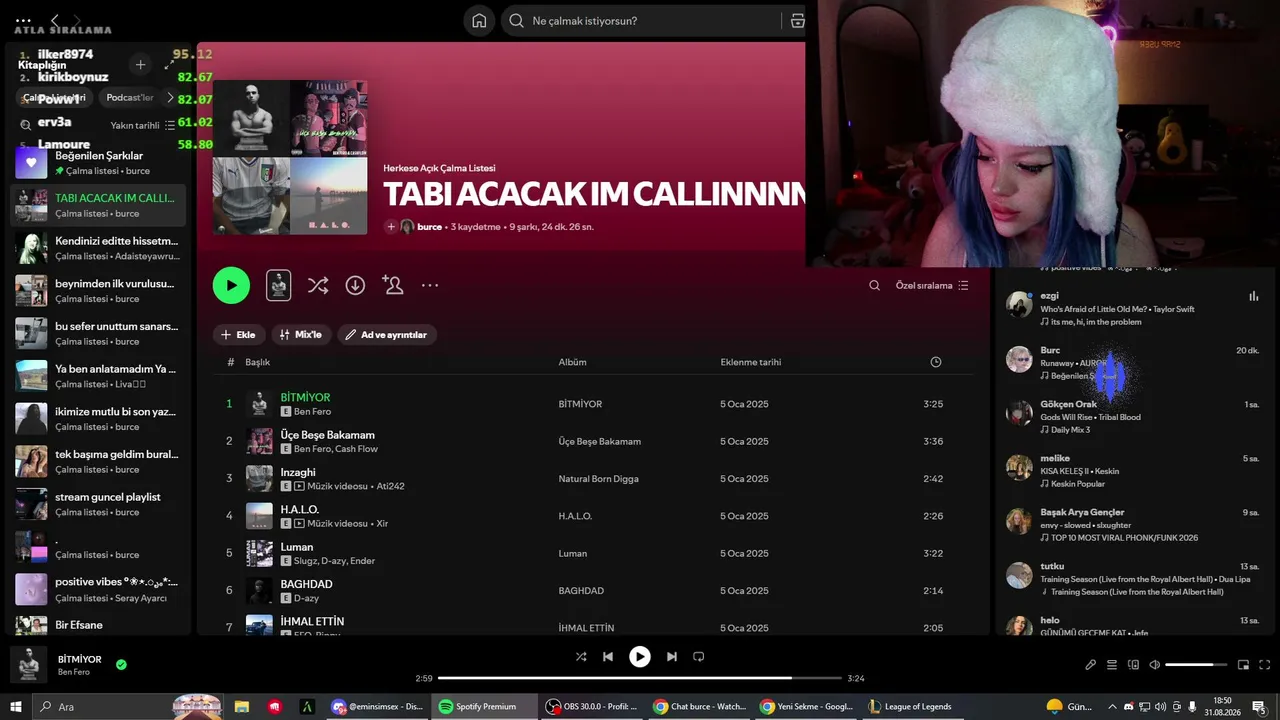This screenshot has height=720, width=1280.
Task: Download the playlist with the down-arrow icon
Action: click(x=355, y=286)
